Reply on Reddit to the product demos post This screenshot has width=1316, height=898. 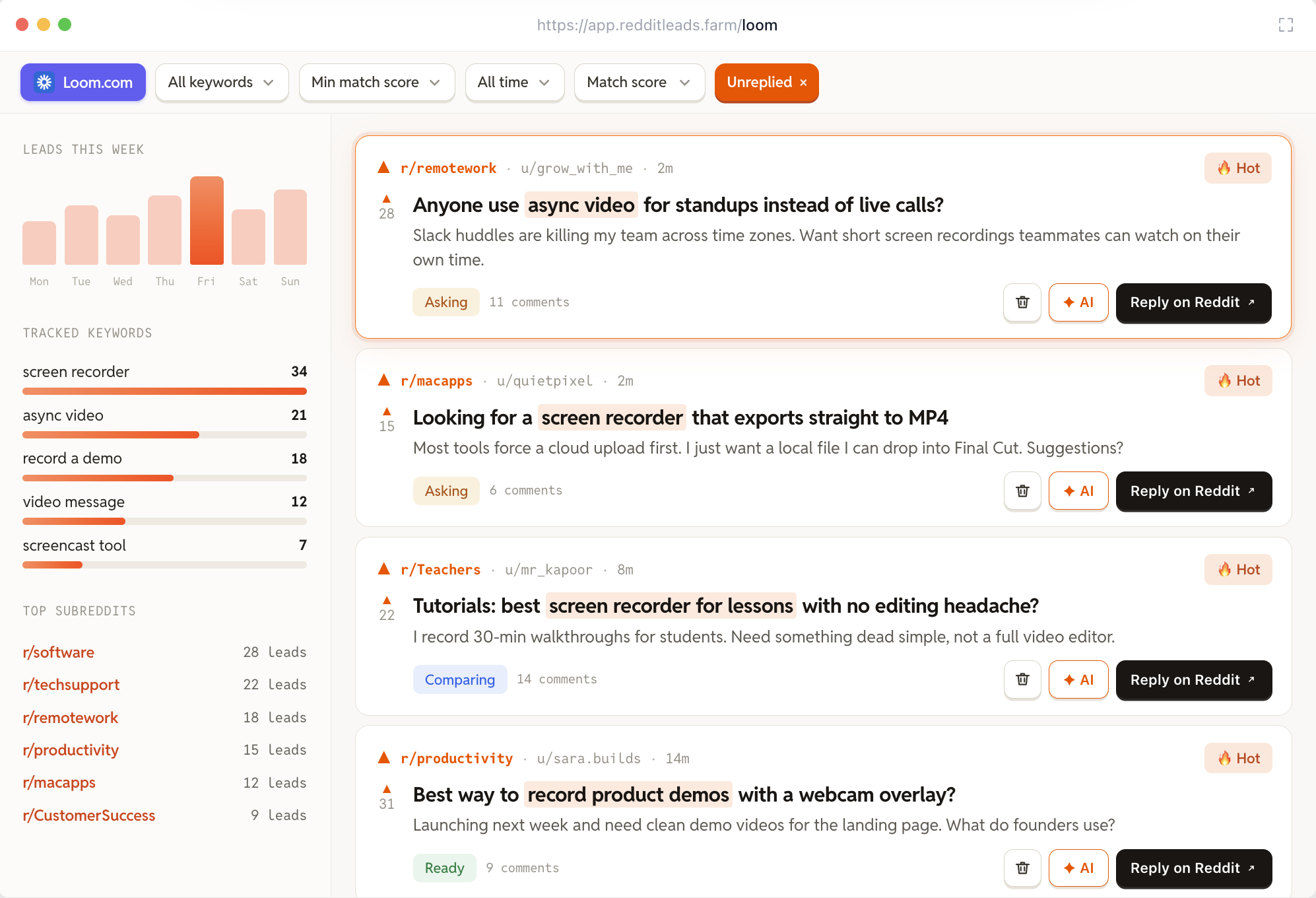1193,868
